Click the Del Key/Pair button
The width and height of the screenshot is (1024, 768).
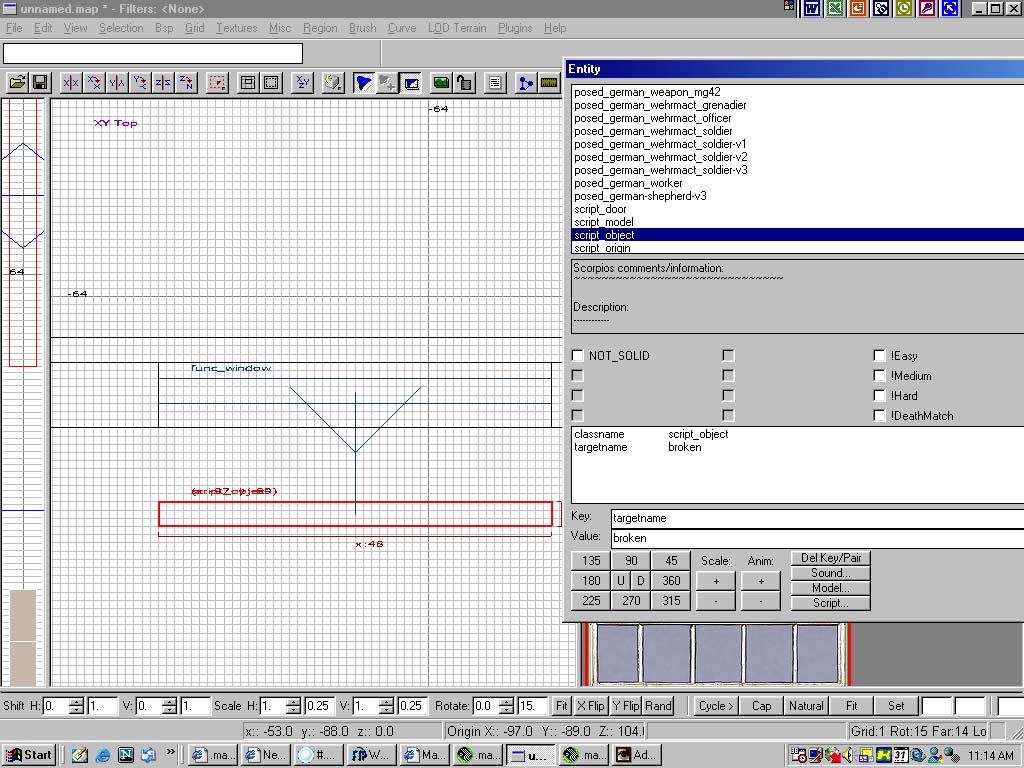830,558
